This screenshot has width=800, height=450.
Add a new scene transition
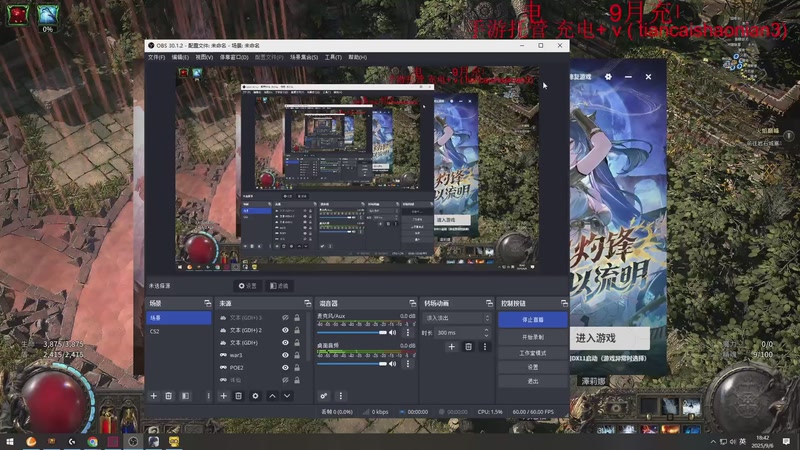[452, 347]
